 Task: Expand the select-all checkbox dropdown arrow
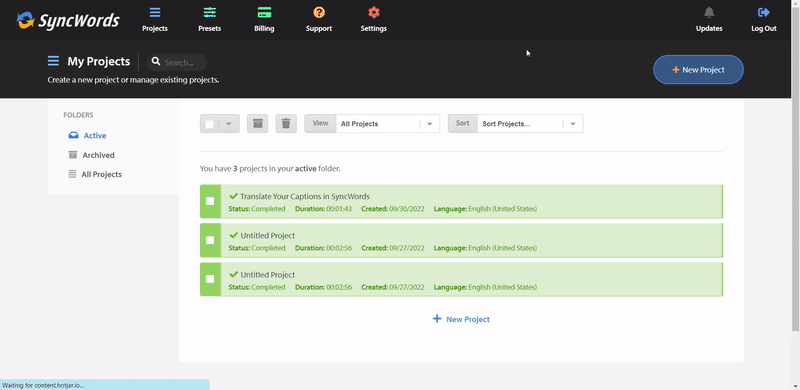[x=229, y=124]
